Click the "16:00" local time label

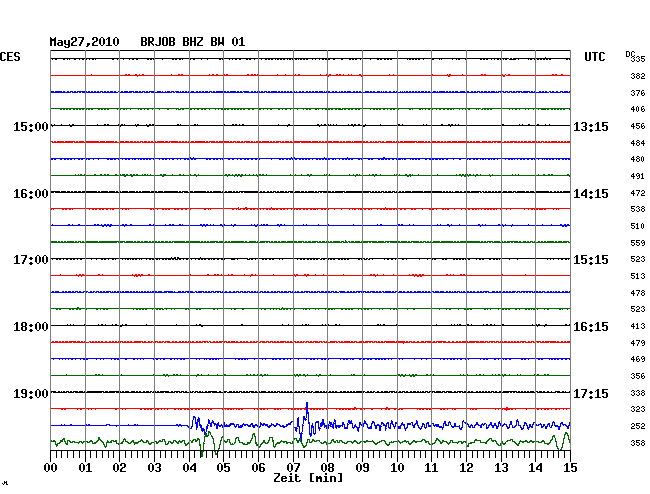[30, 194]
